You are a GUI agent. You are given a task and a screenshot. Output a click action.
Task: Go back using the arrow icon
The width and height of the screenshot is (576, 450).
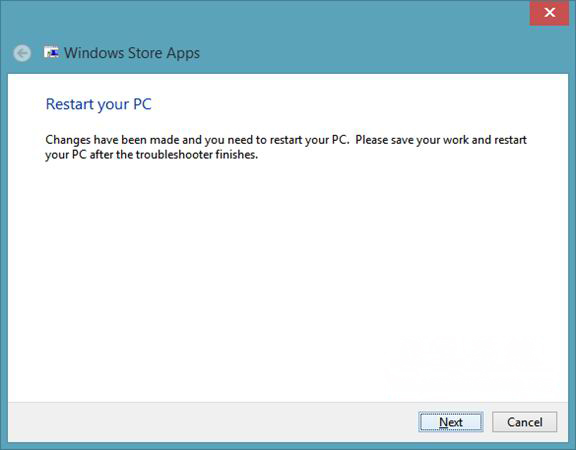[x=22, y=54]
